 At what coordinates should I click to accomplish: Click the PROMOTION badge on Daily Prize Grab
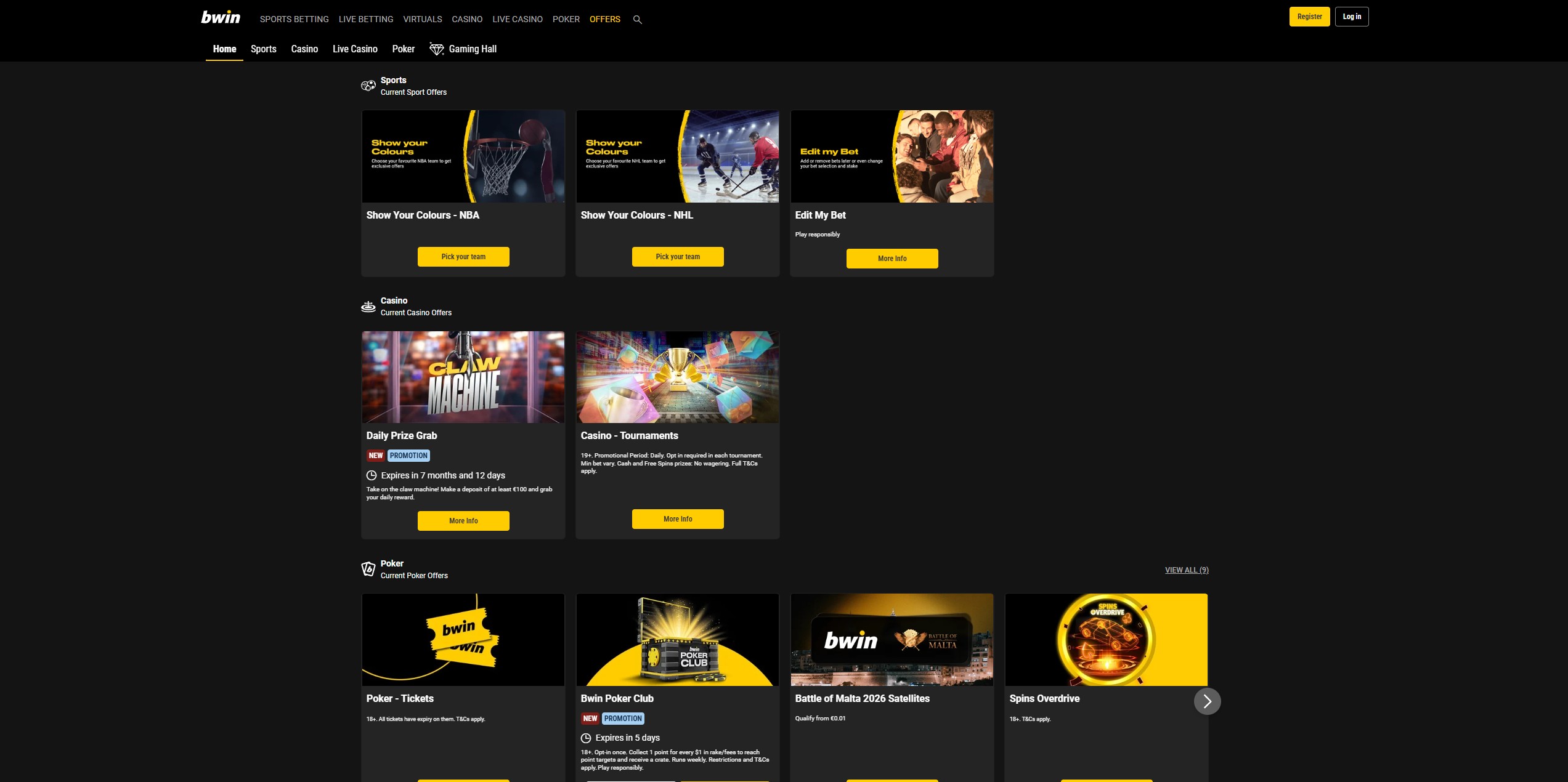tap(408, 456)
